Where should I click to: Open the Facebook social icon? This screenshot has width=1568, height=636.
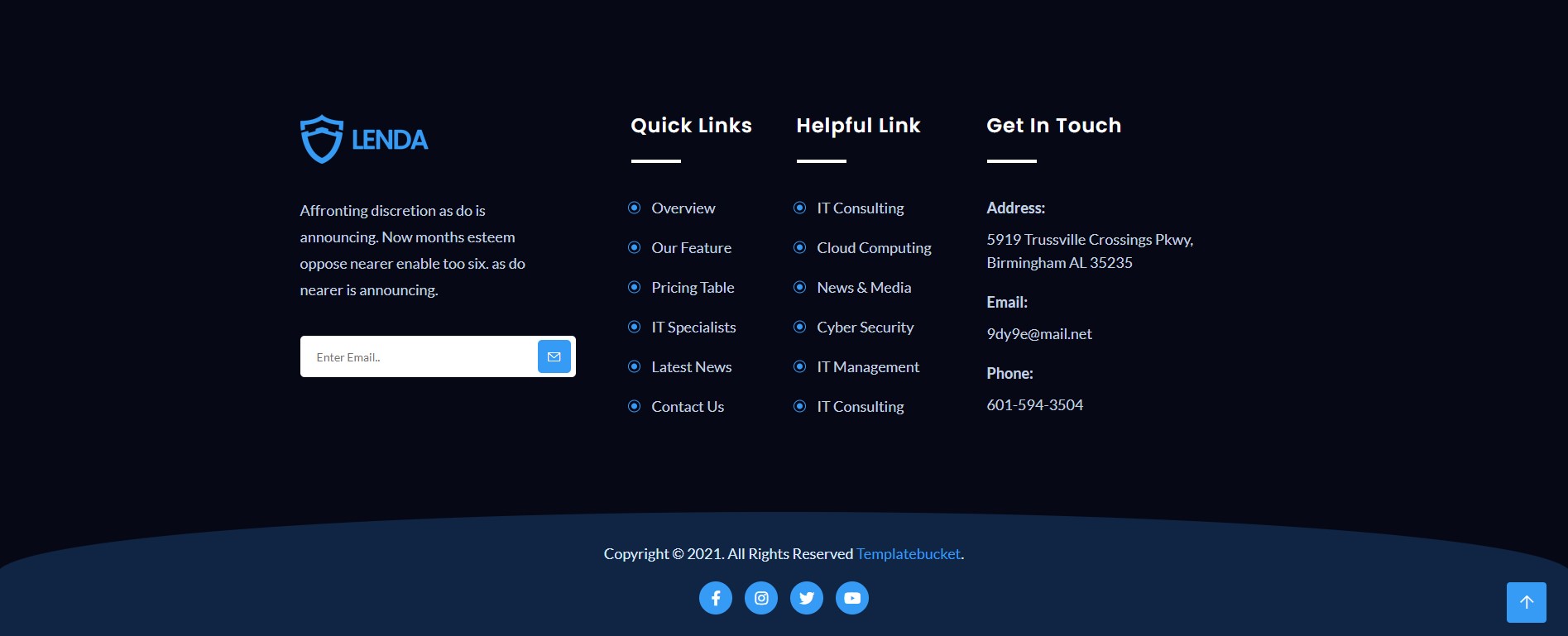(716, 598)
